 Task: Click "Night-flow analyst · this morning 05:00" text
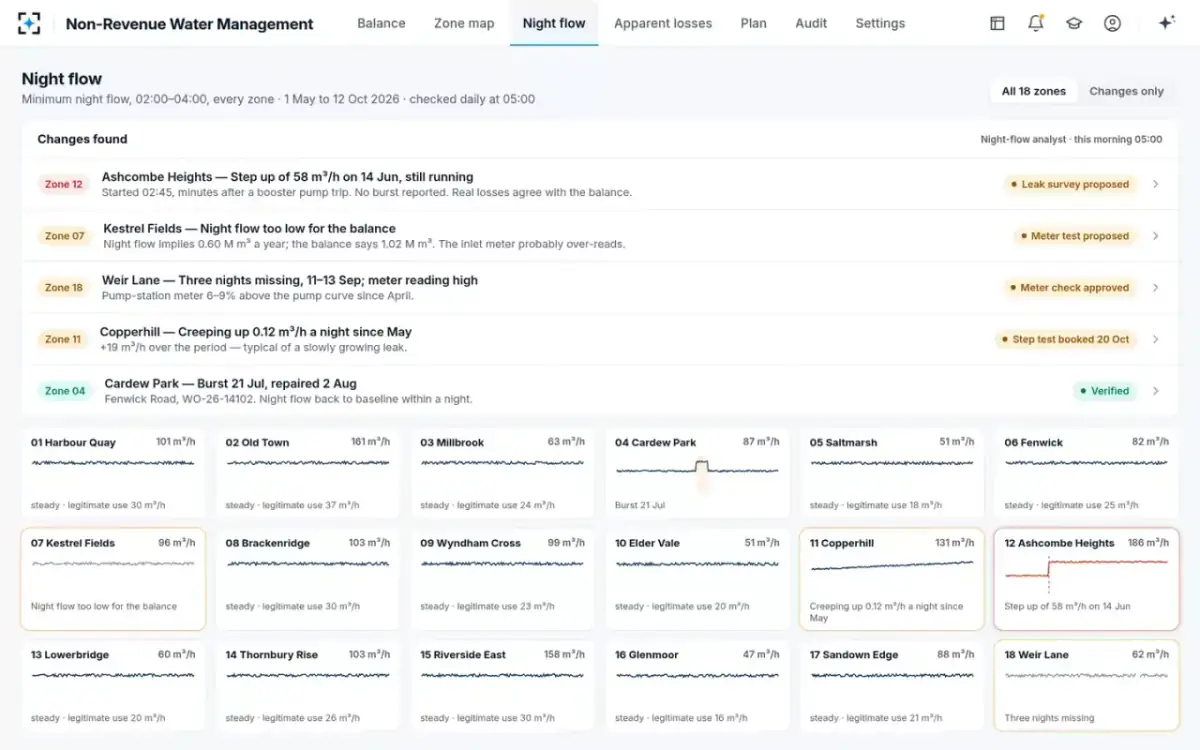1071,140
